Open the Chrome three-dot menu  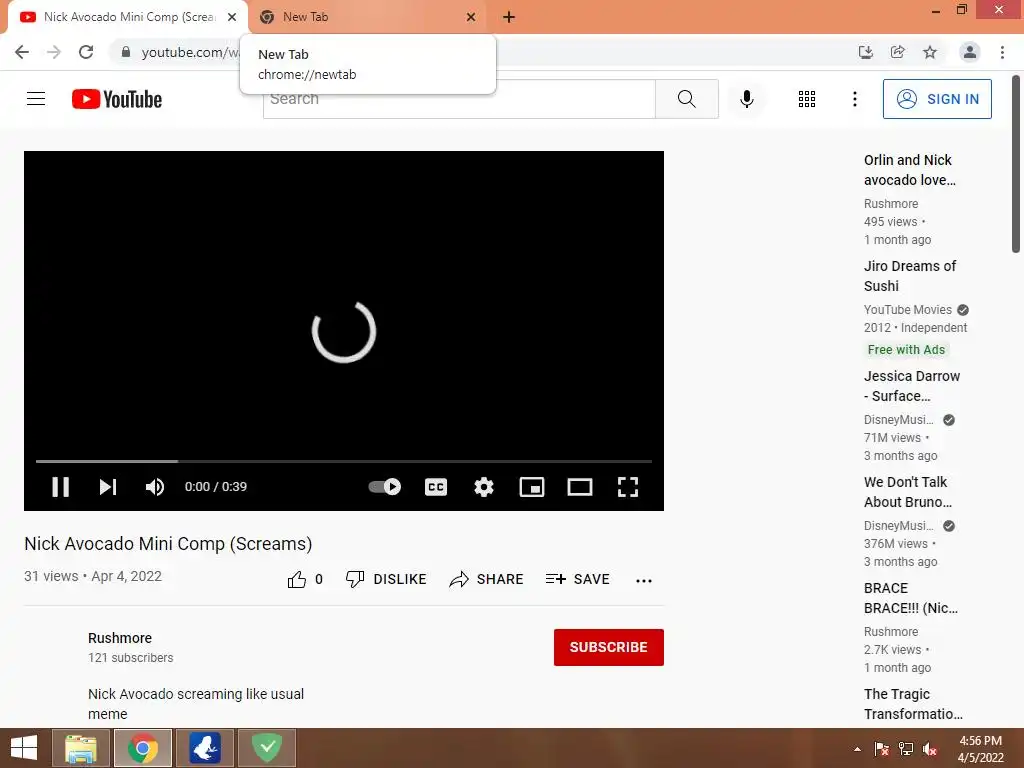pos(1002,52)
